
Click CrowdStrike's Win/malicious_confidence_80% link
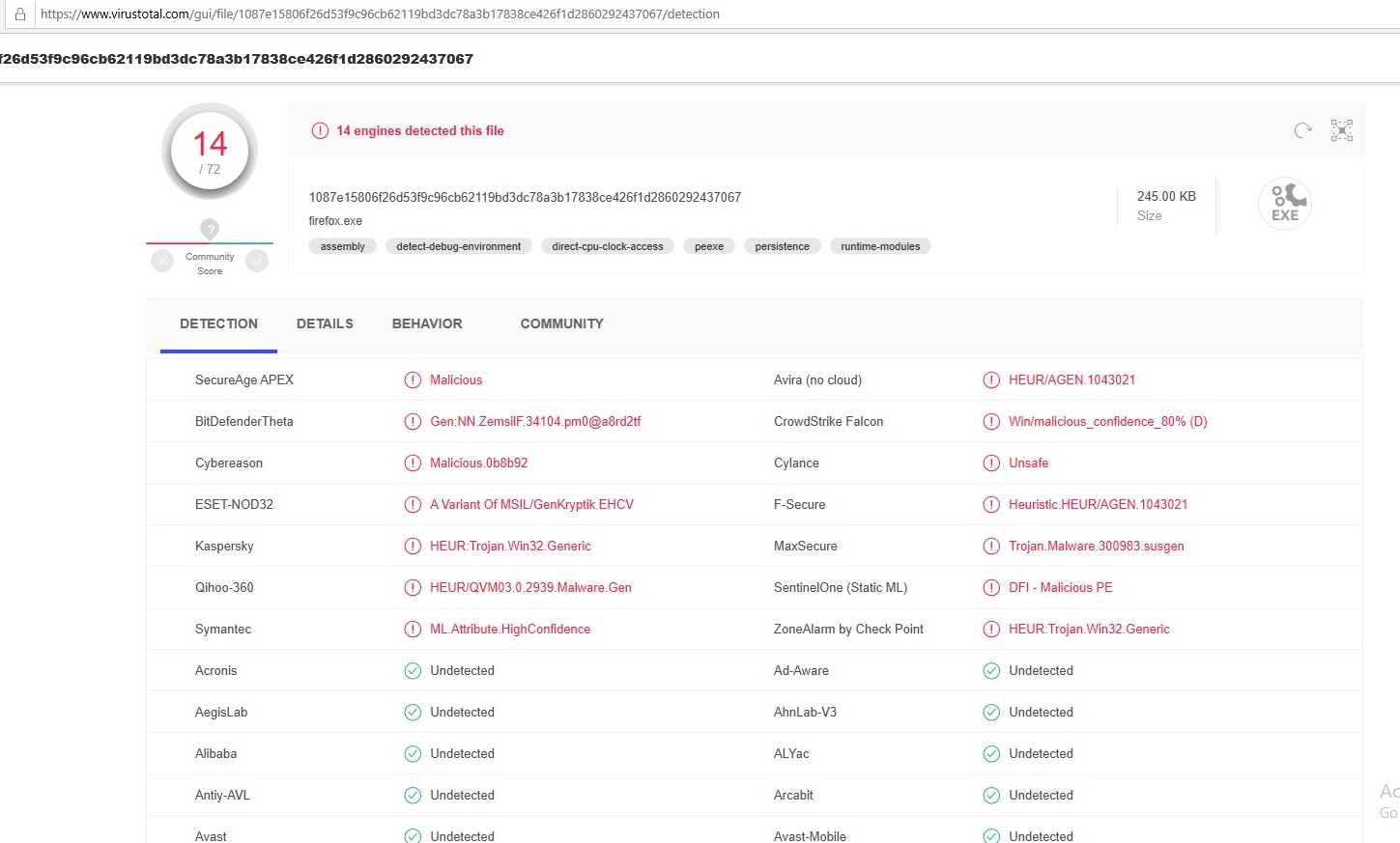click(1108, 421)
